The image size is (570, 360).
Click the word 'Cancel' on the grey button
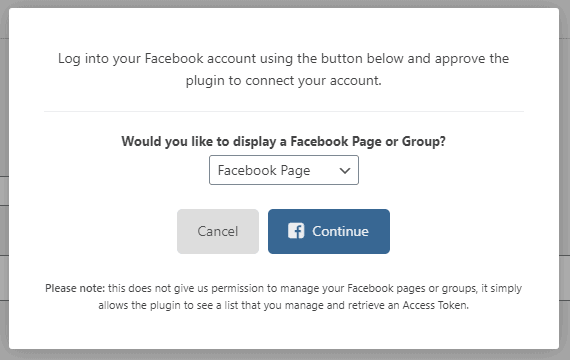pyautogui.click(x=218, y=231)
